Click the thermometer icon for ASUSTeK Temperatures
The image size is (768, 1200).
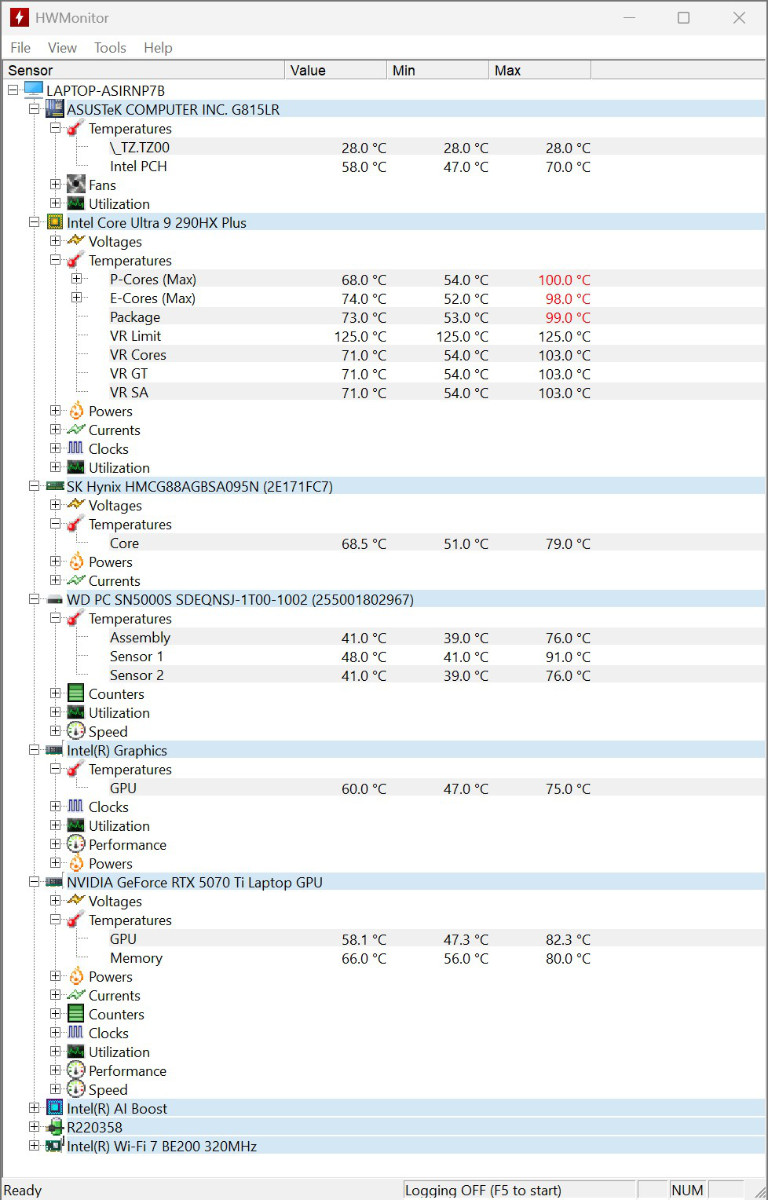click(x=76, y=128)
